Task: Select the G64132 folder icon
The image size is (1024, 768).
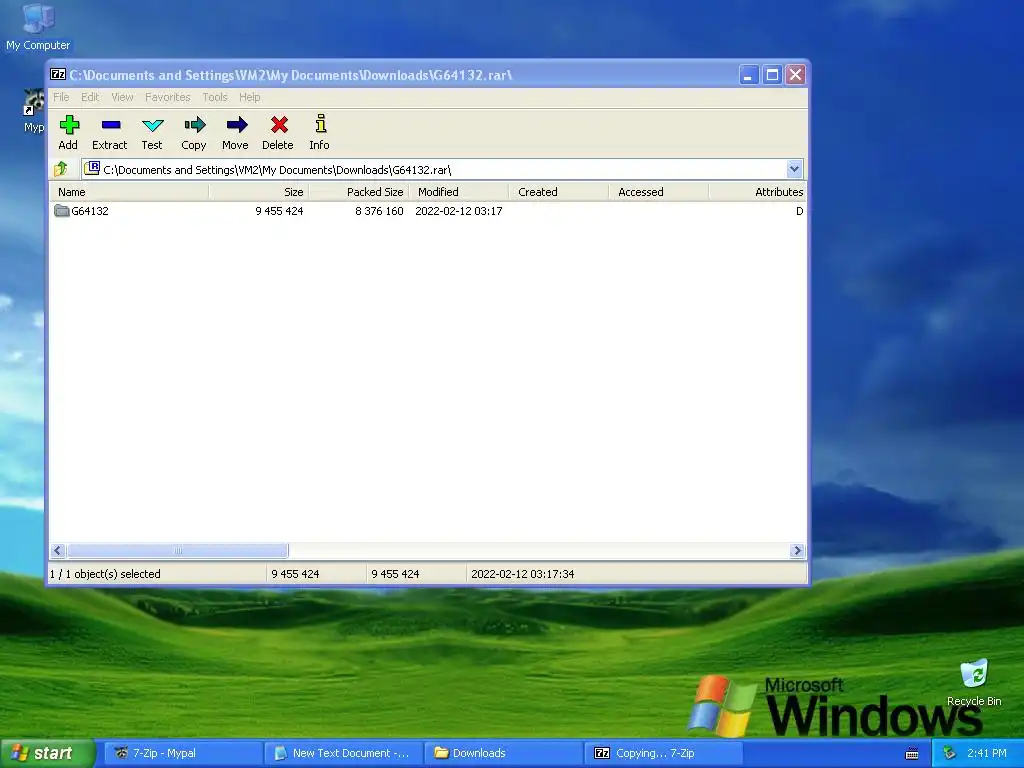Action: (61, 210)
